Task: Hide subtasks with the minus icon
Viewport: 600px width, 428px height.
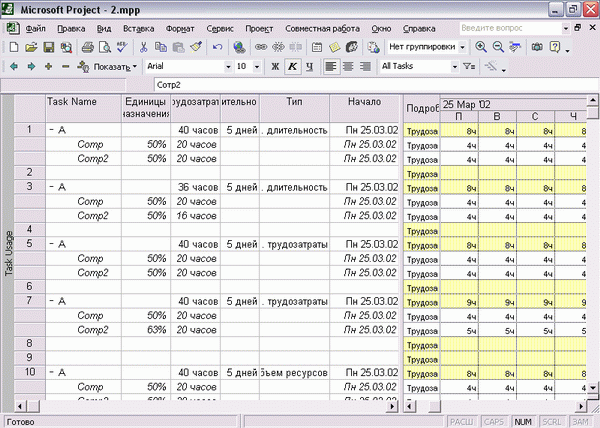Action: pyautogui.click(x=65, y=67)
